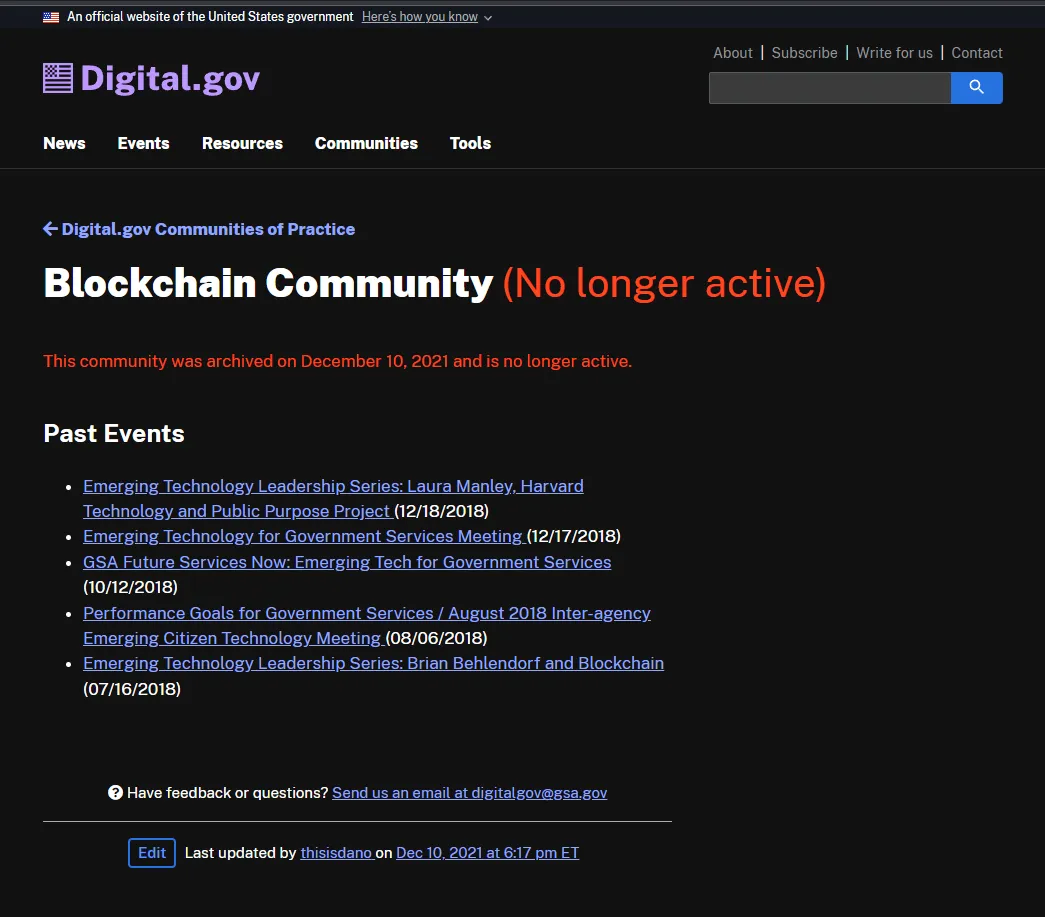The width and height of the screenshot is (1045, 917).
Task: Open the Laura Manley Harvard event link
Action: point(333,498)
